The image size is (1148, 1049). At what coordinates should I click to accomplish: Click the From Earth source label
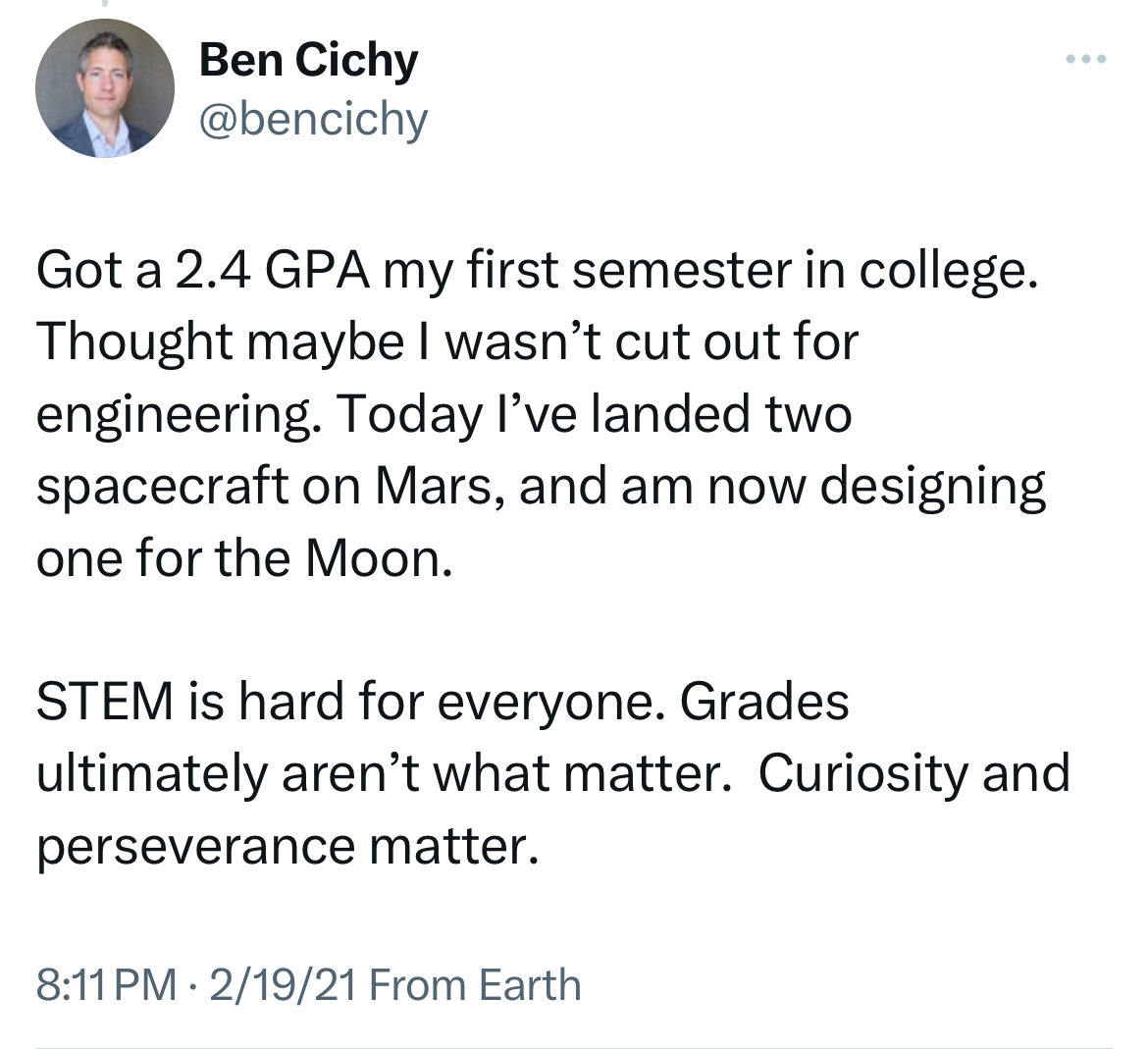[x=476, y=984]
